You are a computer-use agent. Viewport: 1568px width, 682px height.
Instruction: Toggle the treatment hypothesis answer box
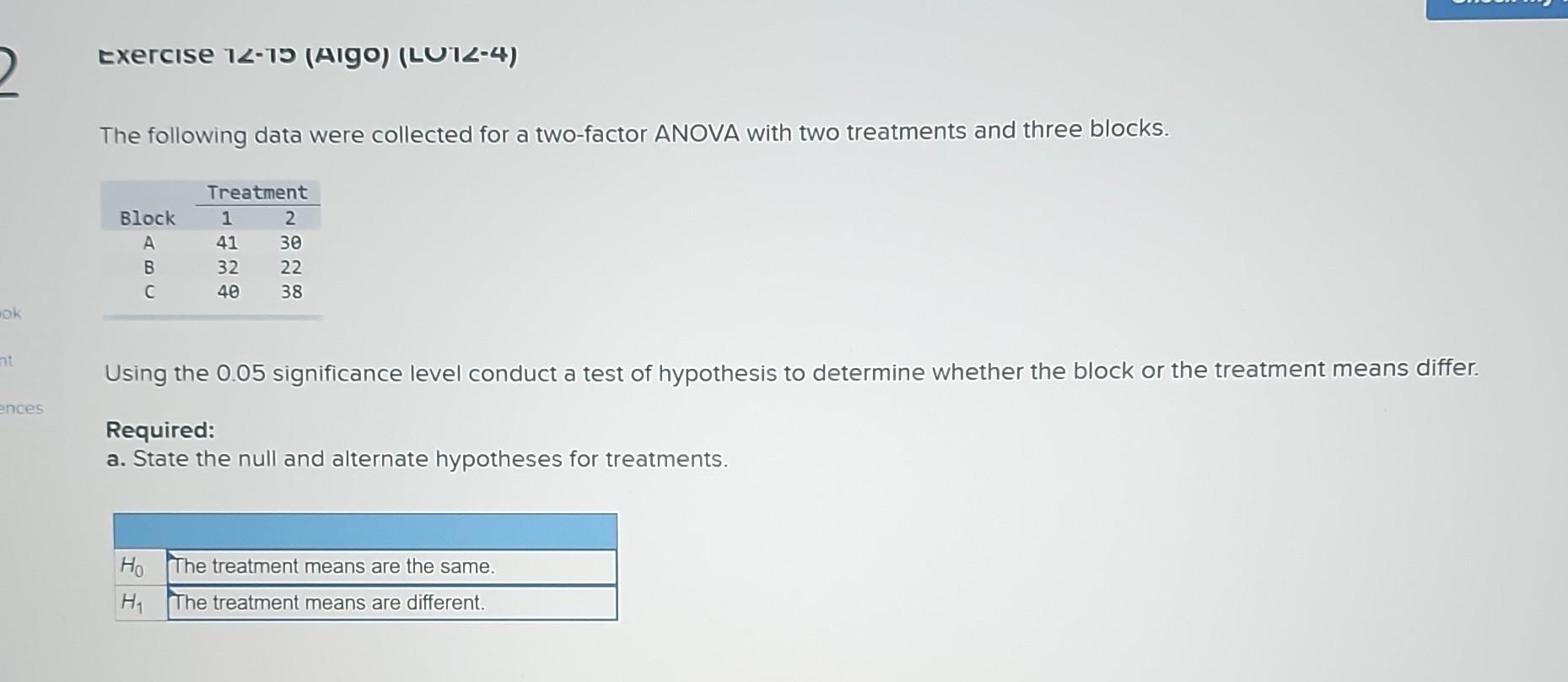click(x=392, y=566)
